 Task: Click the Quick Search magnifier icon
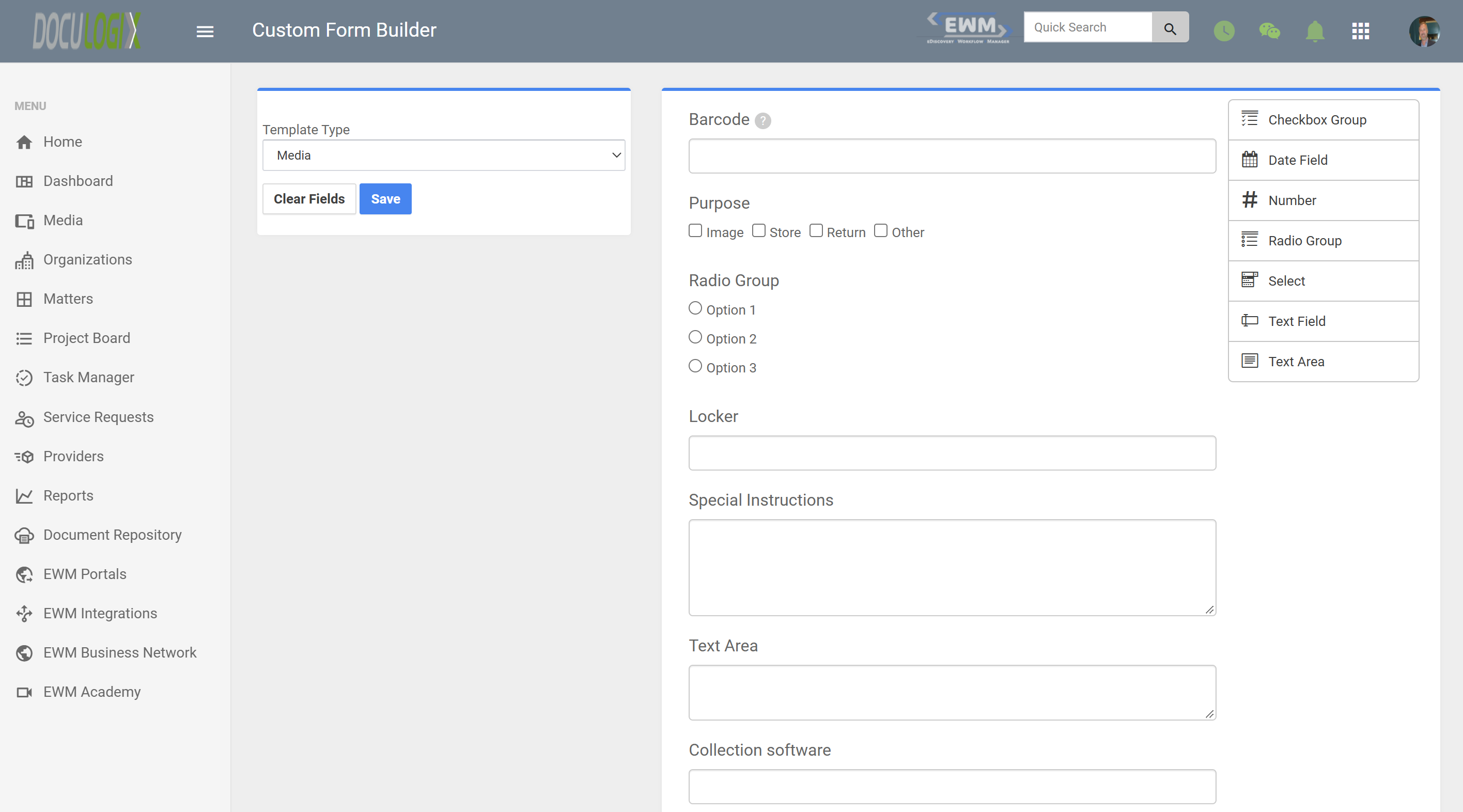coord(1170,28)
